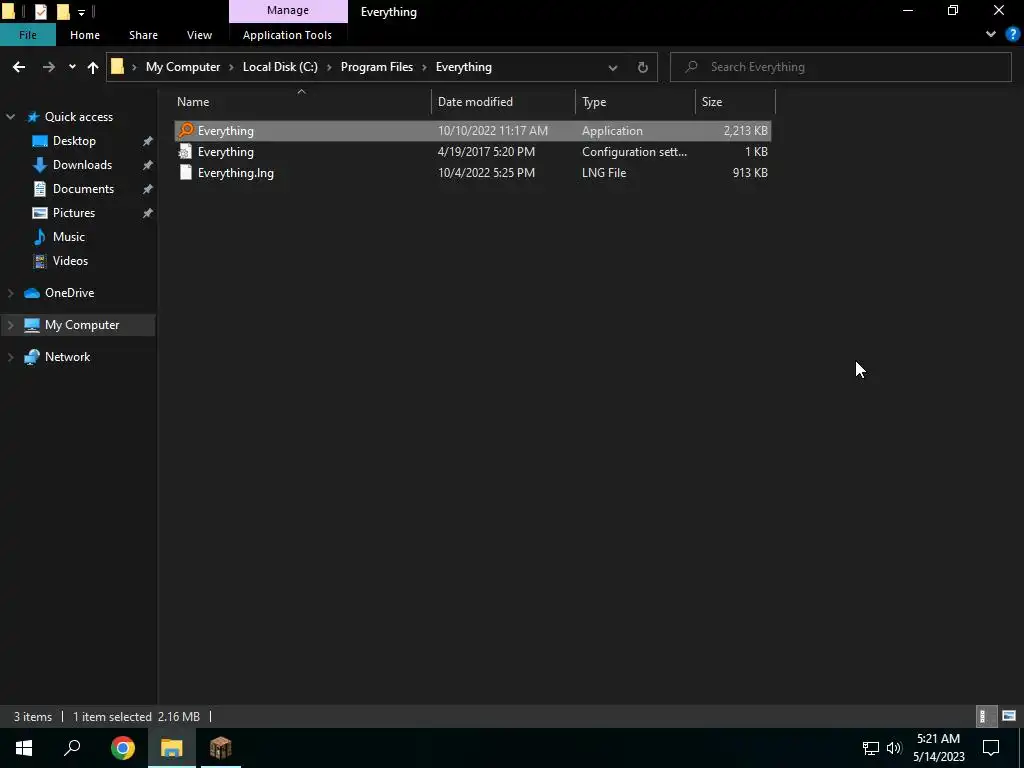Go up one folder level arrow
This screenshot has width=1024, height=768.
click(x=93, y=67)
